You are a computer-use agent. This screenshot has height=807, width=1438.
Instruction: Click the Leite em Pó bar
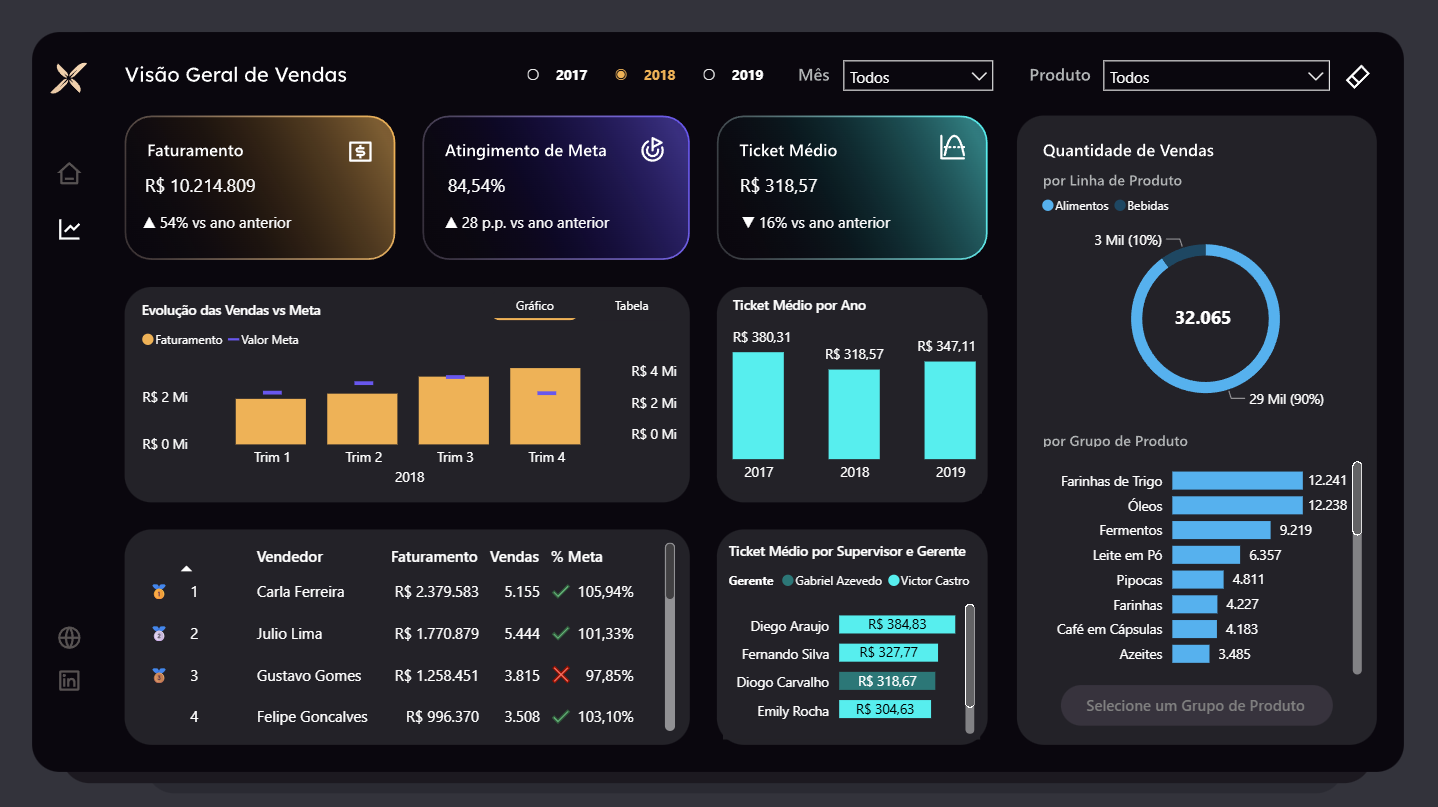(1206, 555)
